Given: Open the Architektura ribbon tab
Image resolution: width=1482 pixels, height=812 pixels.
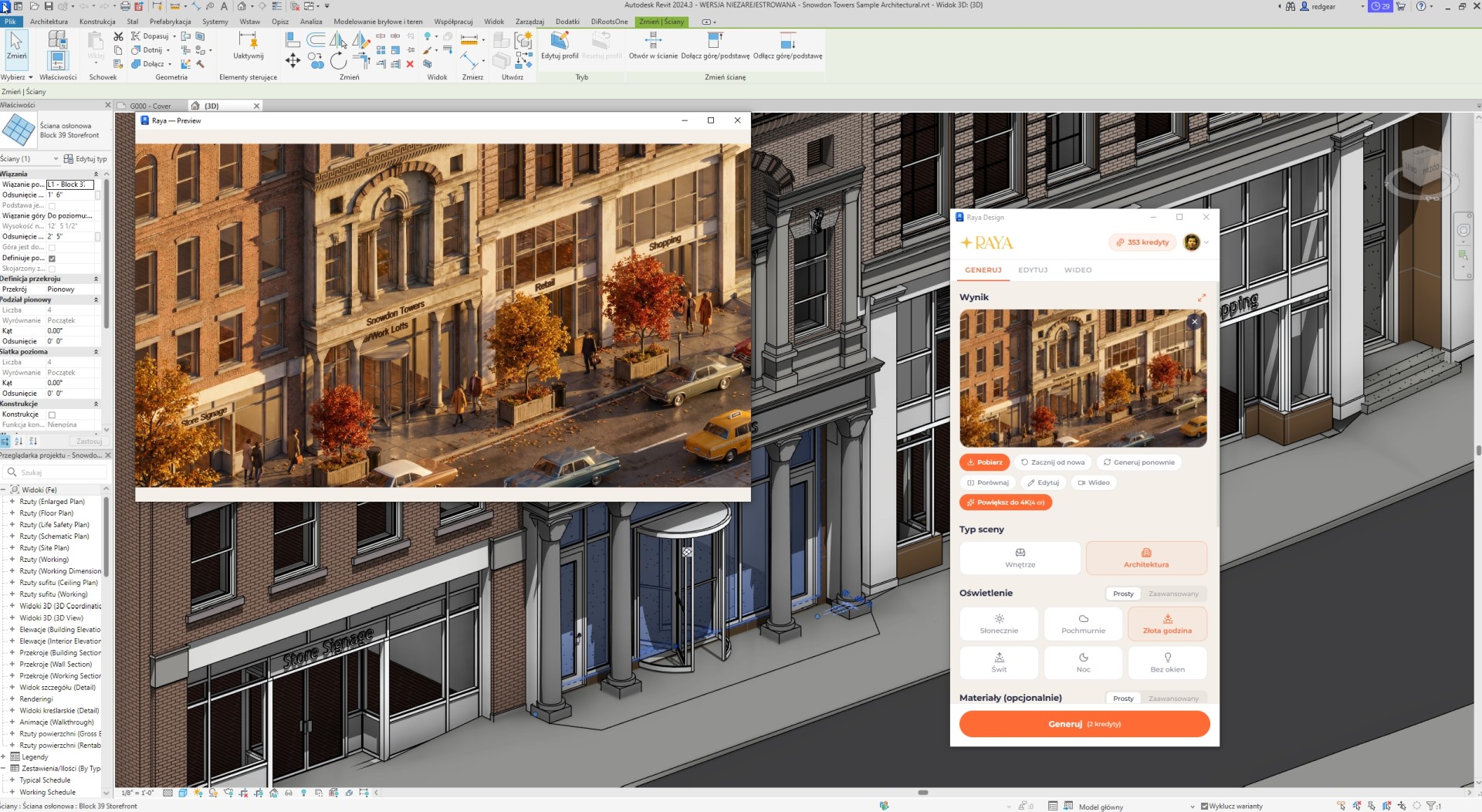Looking at the screenshot, I should (x=49, y=22).
